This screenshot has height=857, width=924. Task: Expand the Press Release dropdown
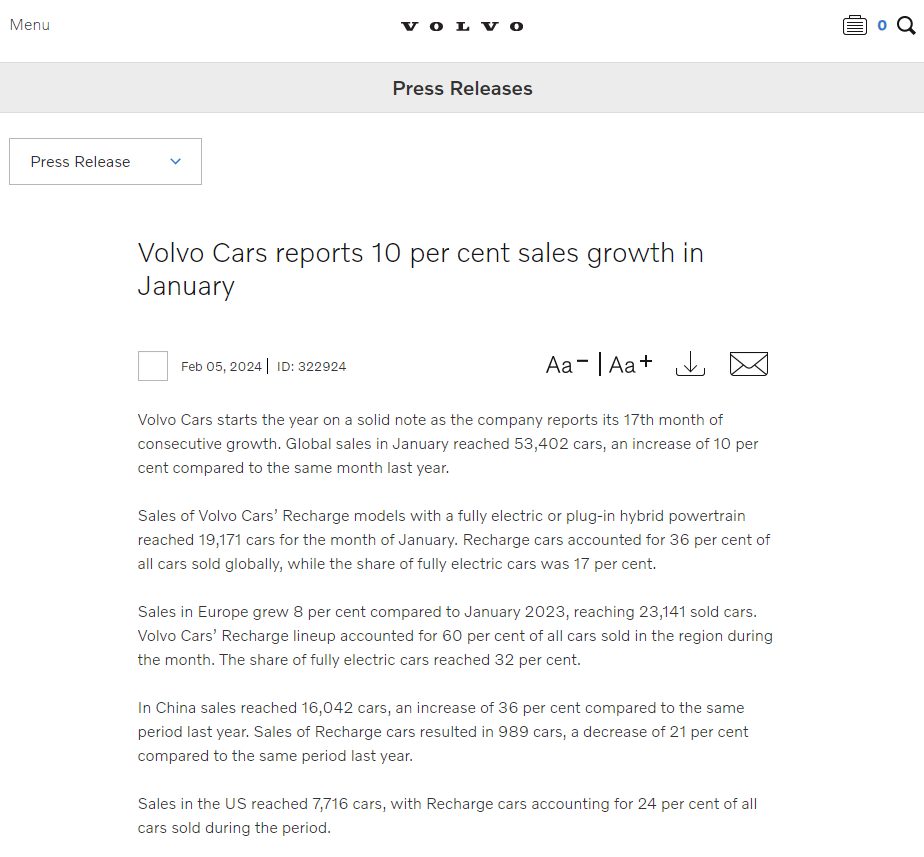tap(105, 161)
